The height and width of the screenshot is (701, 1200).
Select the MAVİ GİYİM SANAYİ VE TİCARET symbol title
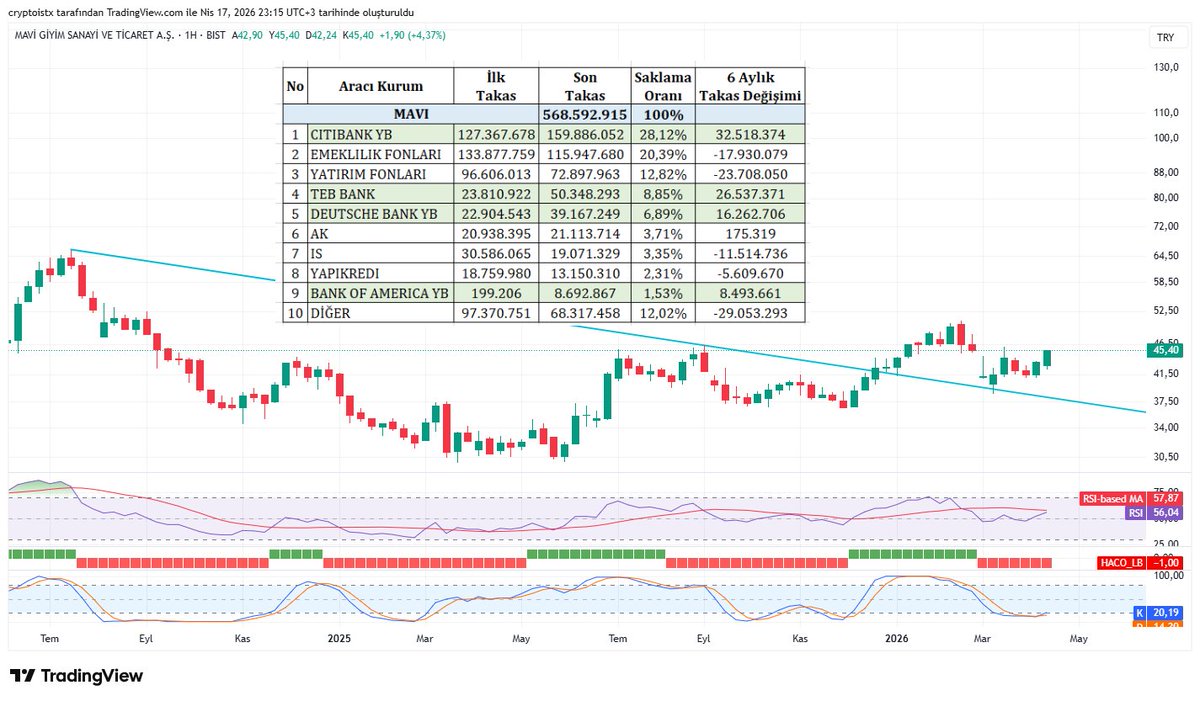point(95,35)
